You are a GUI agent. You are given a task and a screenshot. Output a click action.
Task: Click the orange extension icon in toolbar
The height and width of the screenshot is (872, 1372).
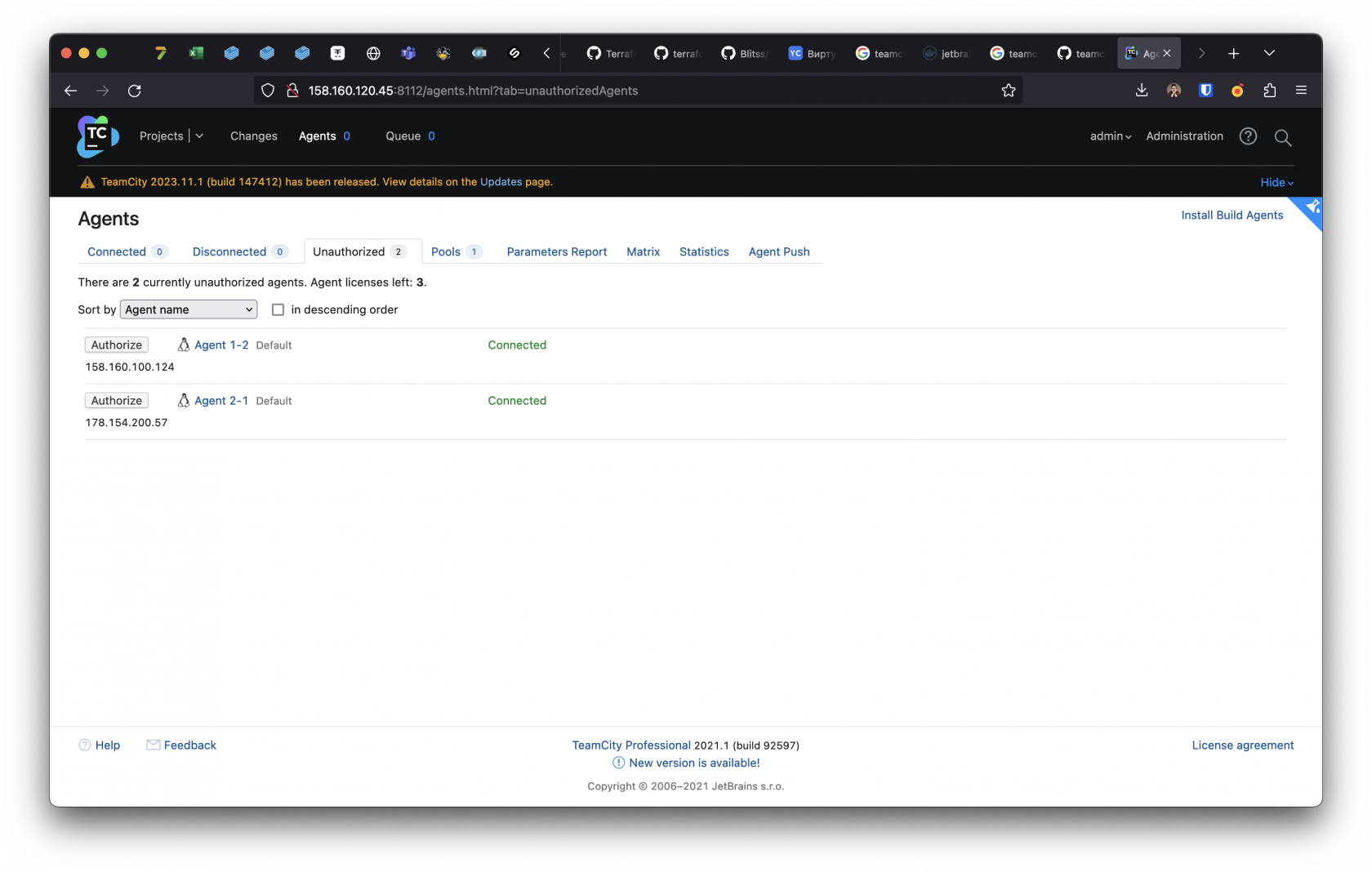pos(1237,91)
